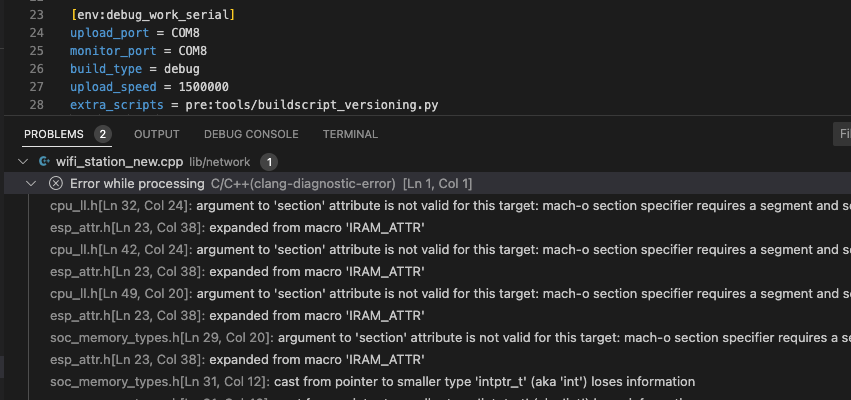The image size is (851, 400).
Task: Click the problems count badge showing 2
Action: tap(103, 134)
